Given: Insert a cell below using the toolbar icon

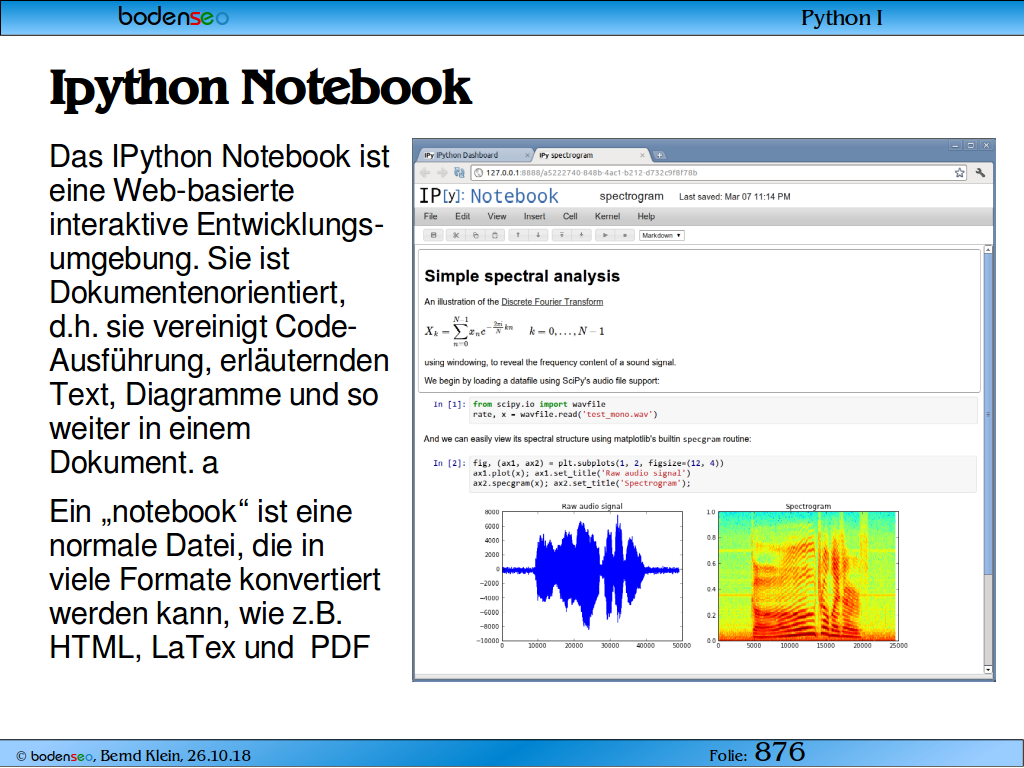Looking at the screenshot, I should click(581, 235).
